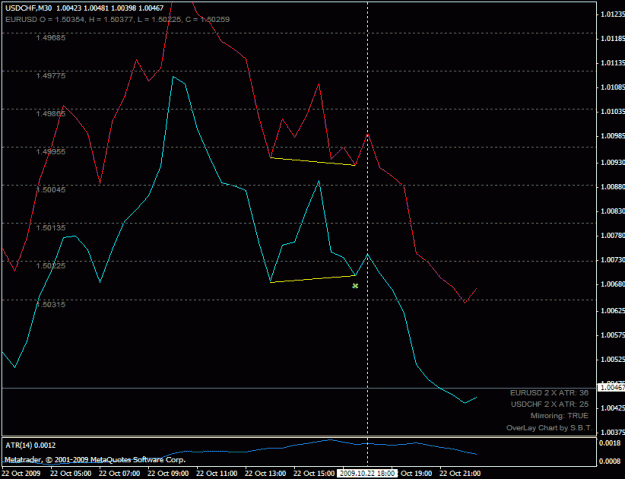Click ATR scale value 0.0018
This screenshot has width=625, height=479.
pyautogui.click(x=611, y=443)
